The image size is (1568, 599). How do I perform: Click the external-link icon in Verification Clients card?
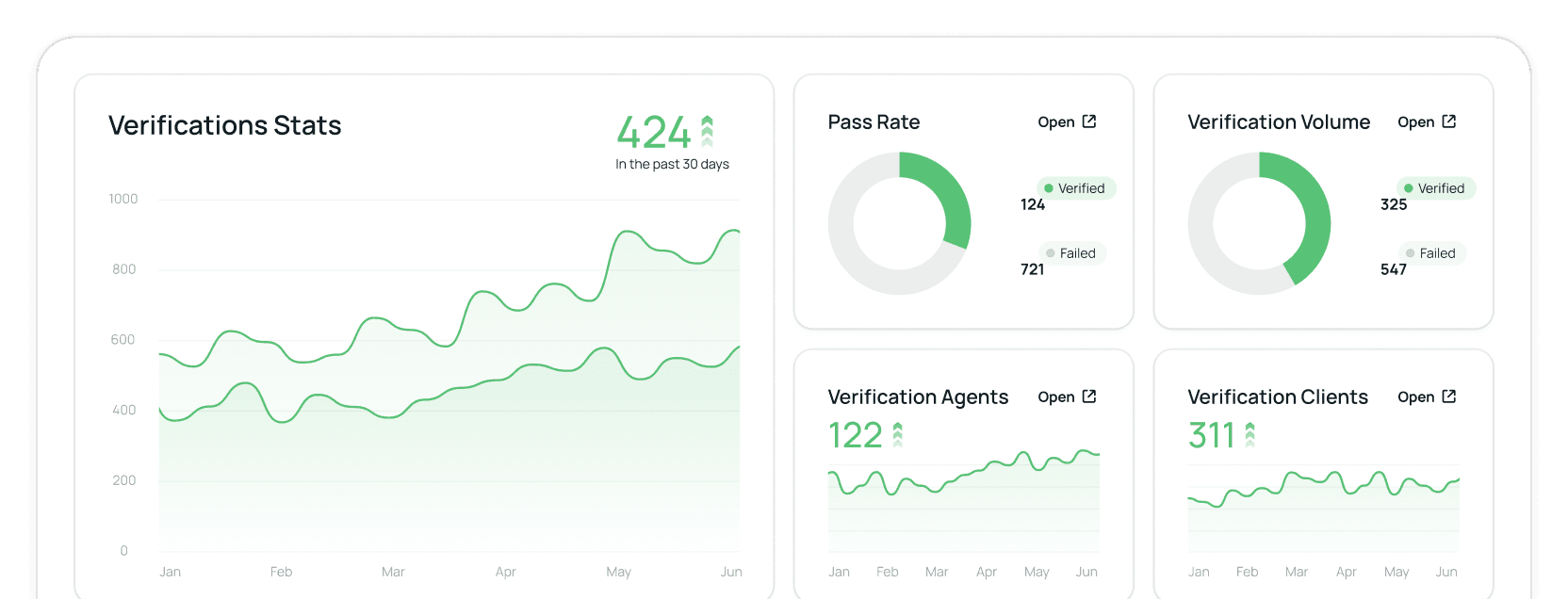(x=1449, y=397)
